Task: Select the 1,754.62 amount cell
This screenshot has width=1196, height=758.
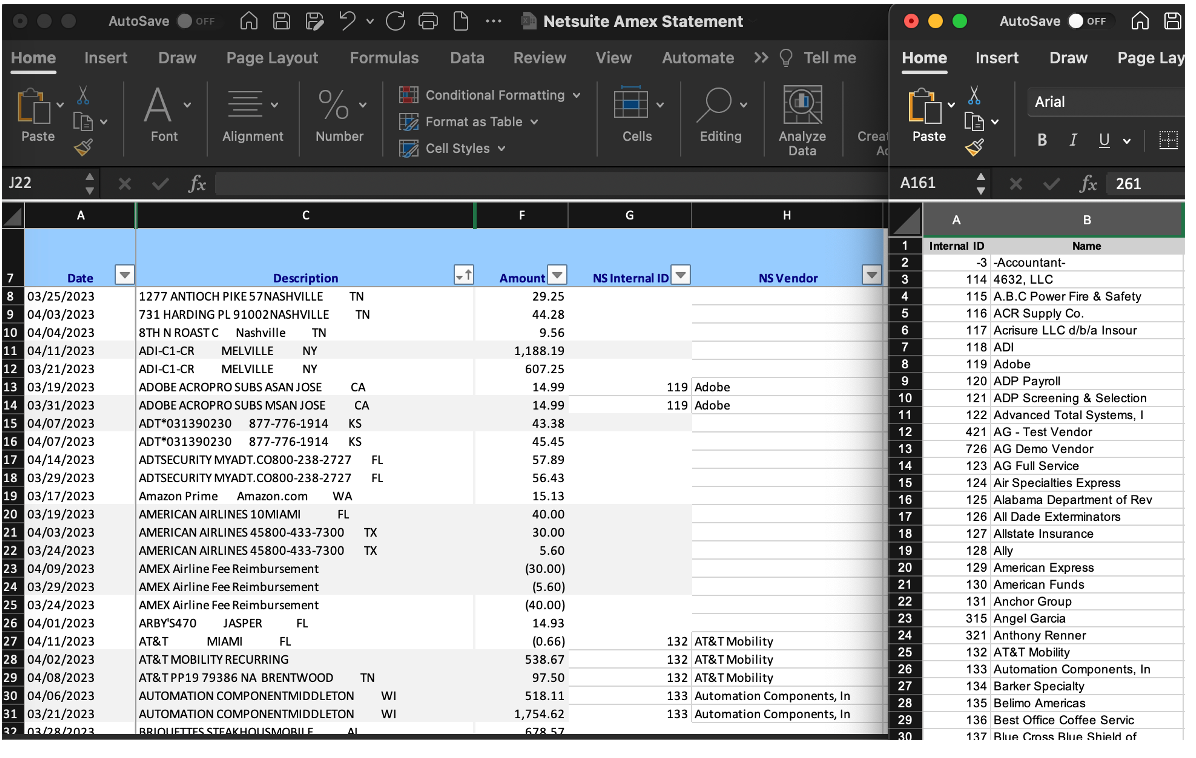Action: (522, 715)
